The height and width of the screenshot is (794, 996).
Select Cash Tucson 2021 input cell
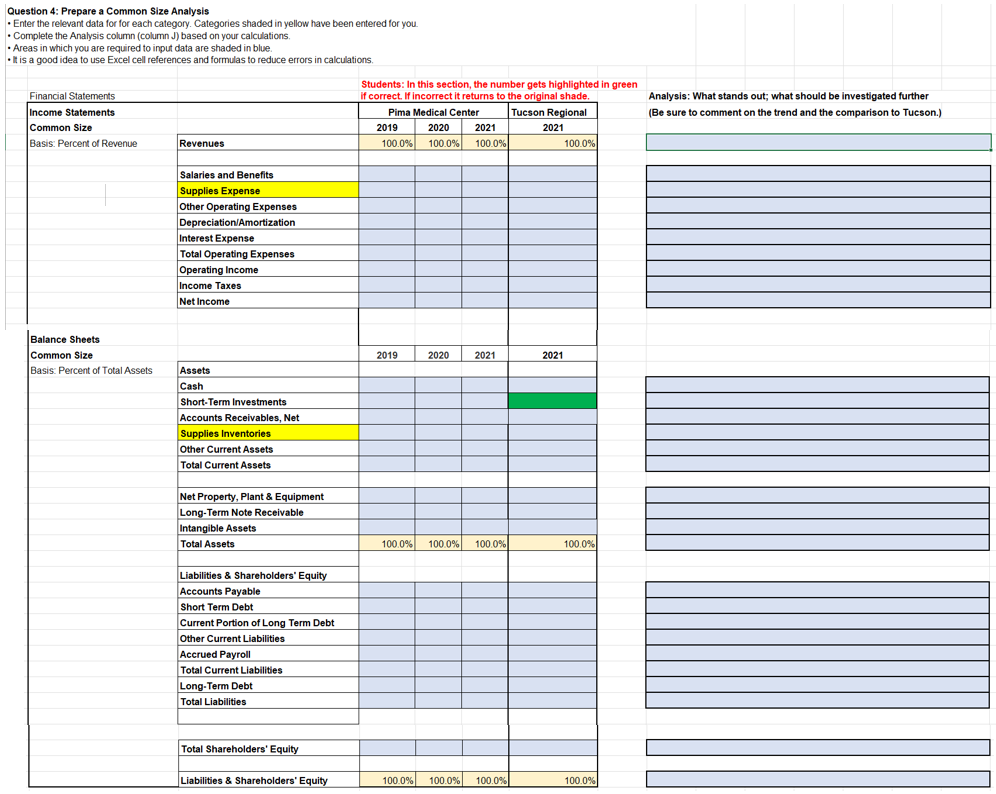553,385
